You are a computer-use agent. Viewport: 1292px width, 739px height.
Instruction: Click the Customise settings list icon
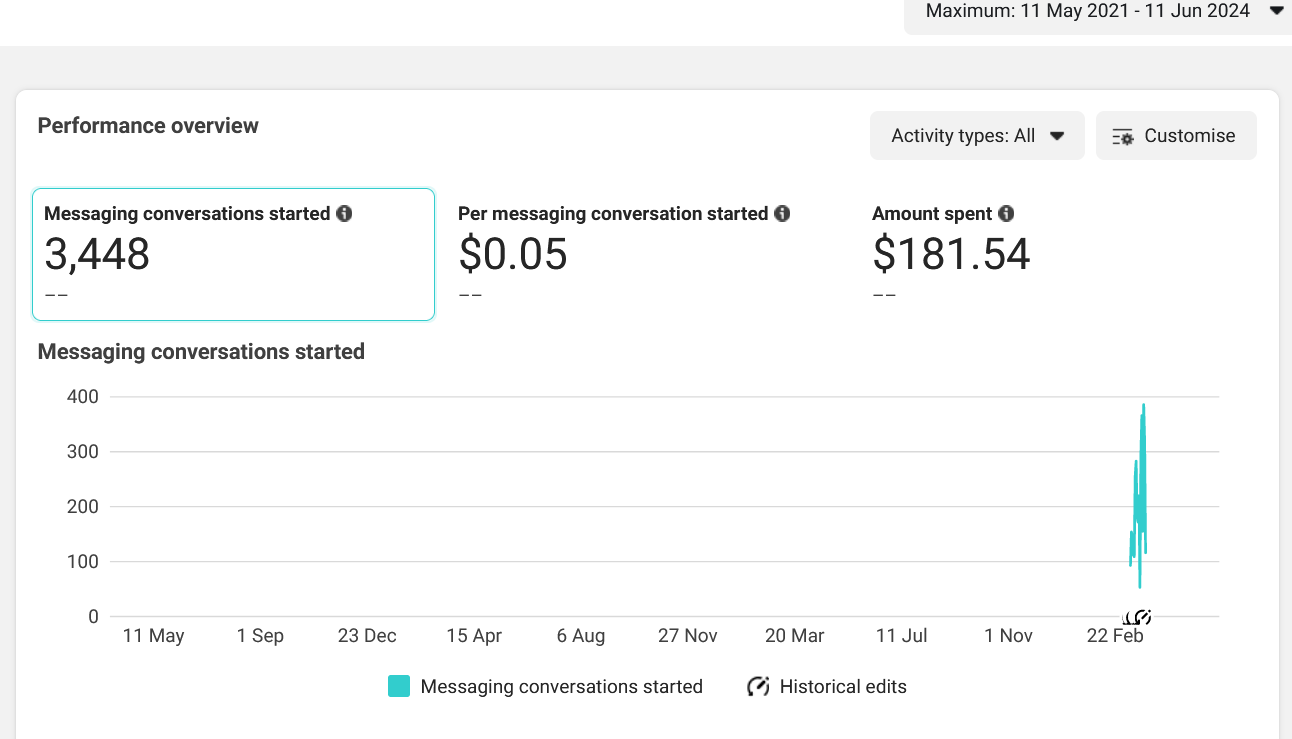click(1123, 136)
